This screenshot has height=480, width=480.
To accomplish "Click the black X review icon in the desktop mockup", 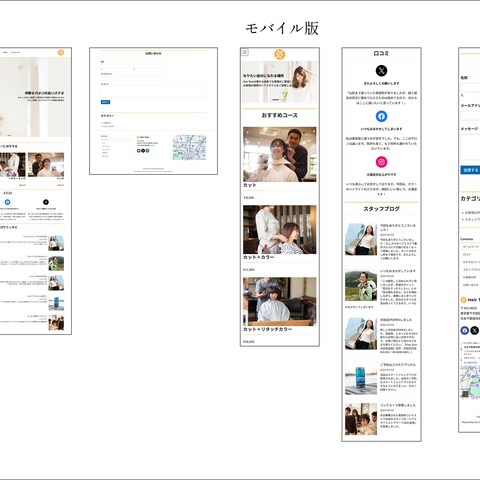I will 46,202.
